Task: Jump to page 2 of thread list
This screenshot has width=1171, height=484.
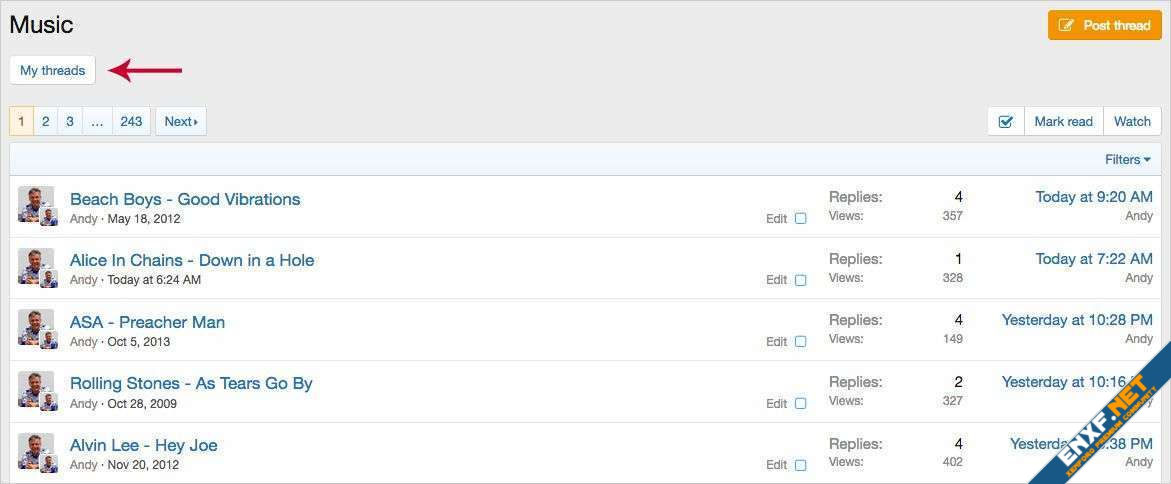Action: [x=45, y=122]
